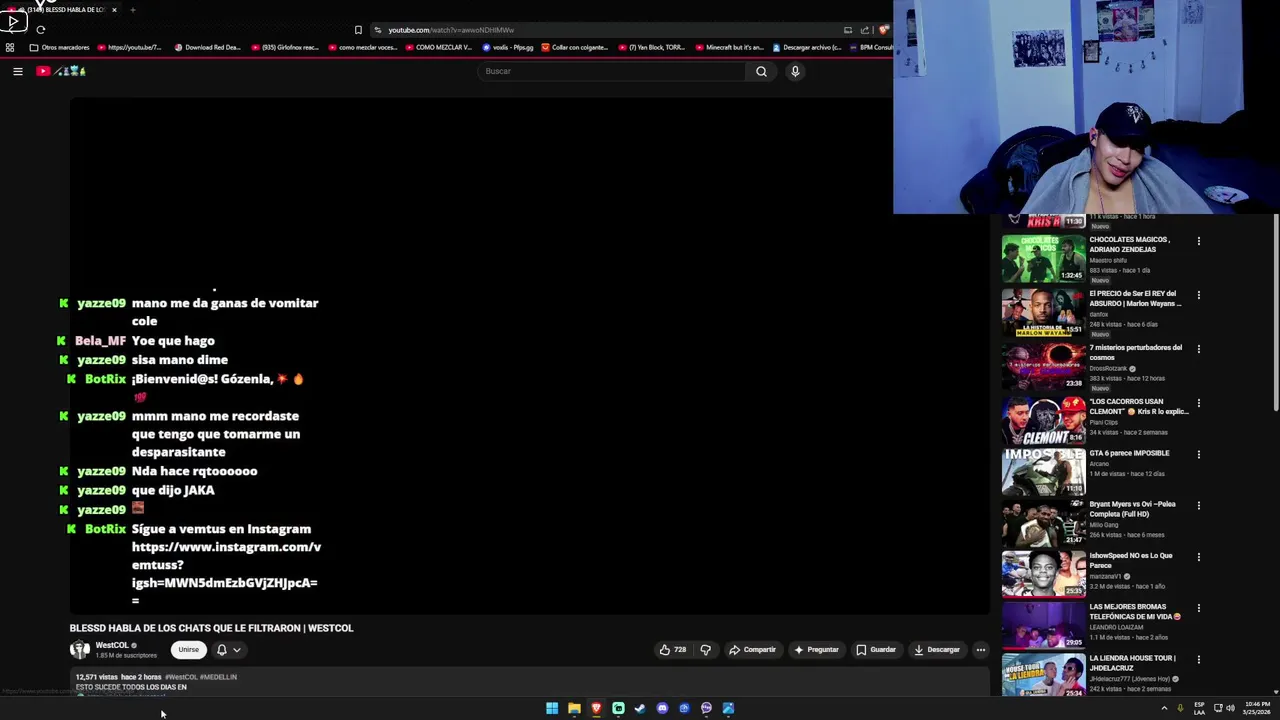Open the Download Red Dea... bookmark
Image resolution: width=1280 pixels, height=720 pixels.
(207, 47)
